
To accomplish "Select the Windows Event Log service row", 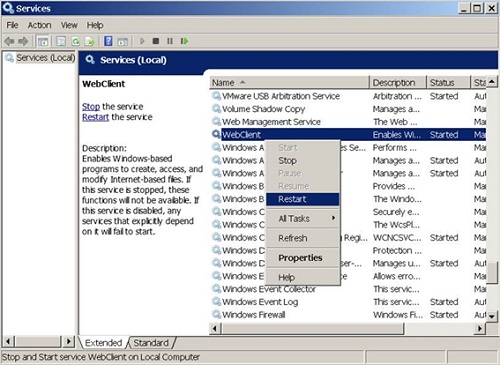I will click(348, 302).
